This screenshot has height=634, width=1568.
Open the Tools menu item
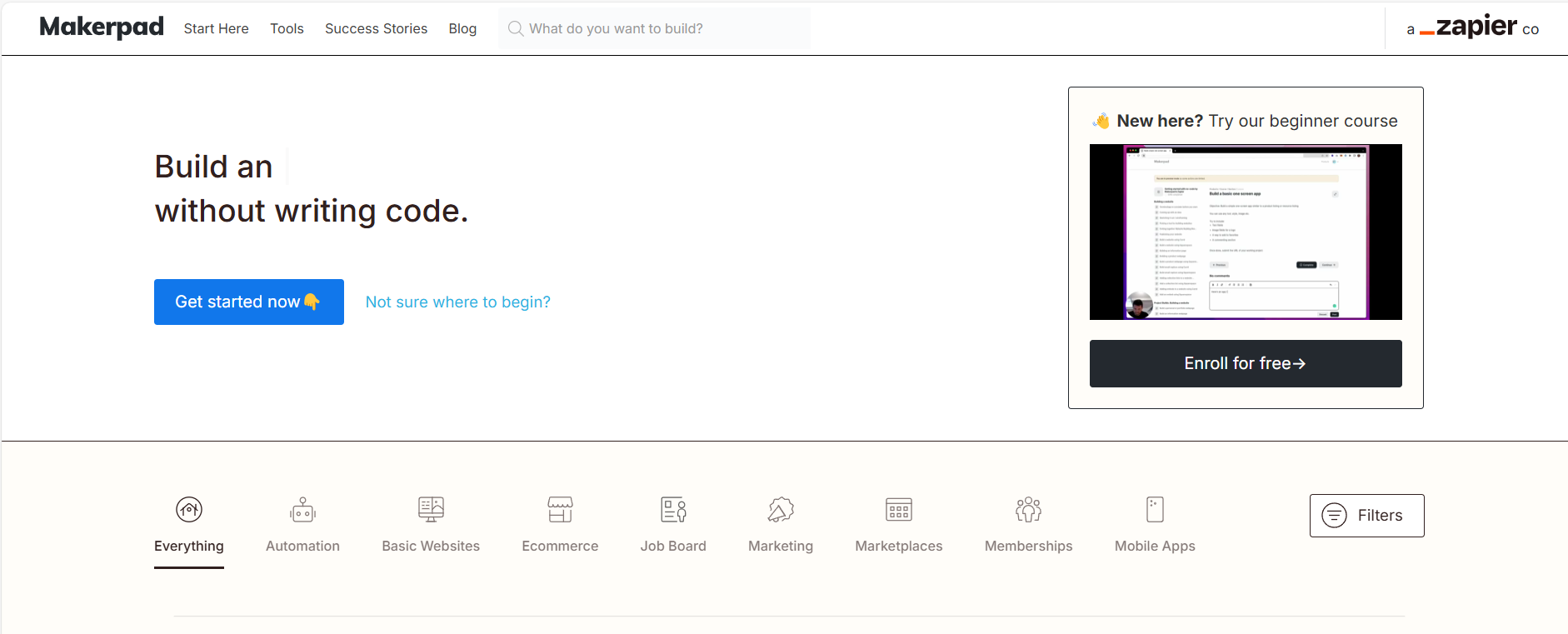coord(287,28)
